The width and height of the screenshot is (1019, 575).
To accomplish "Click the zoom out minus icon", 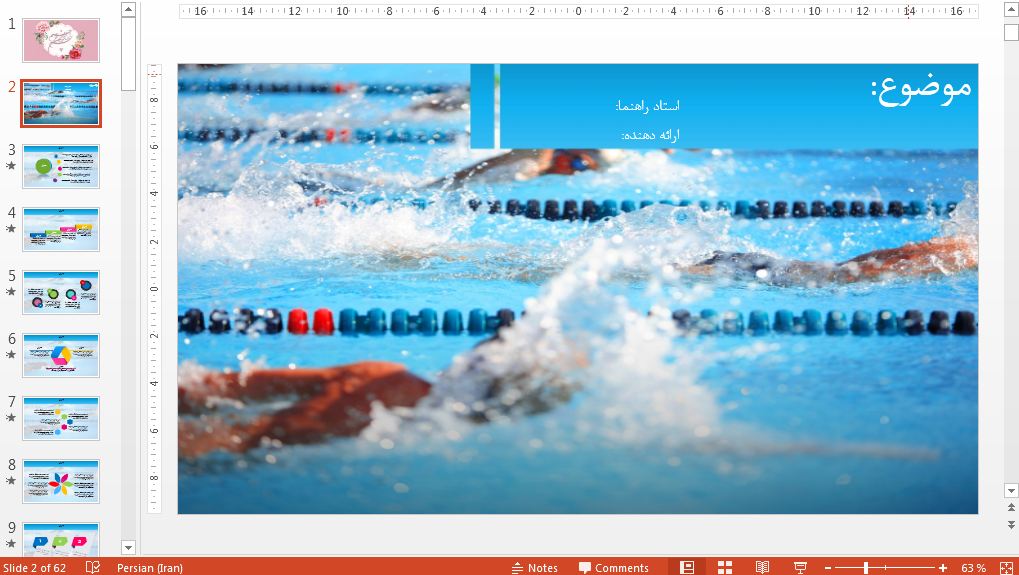I will click(827, 568).
